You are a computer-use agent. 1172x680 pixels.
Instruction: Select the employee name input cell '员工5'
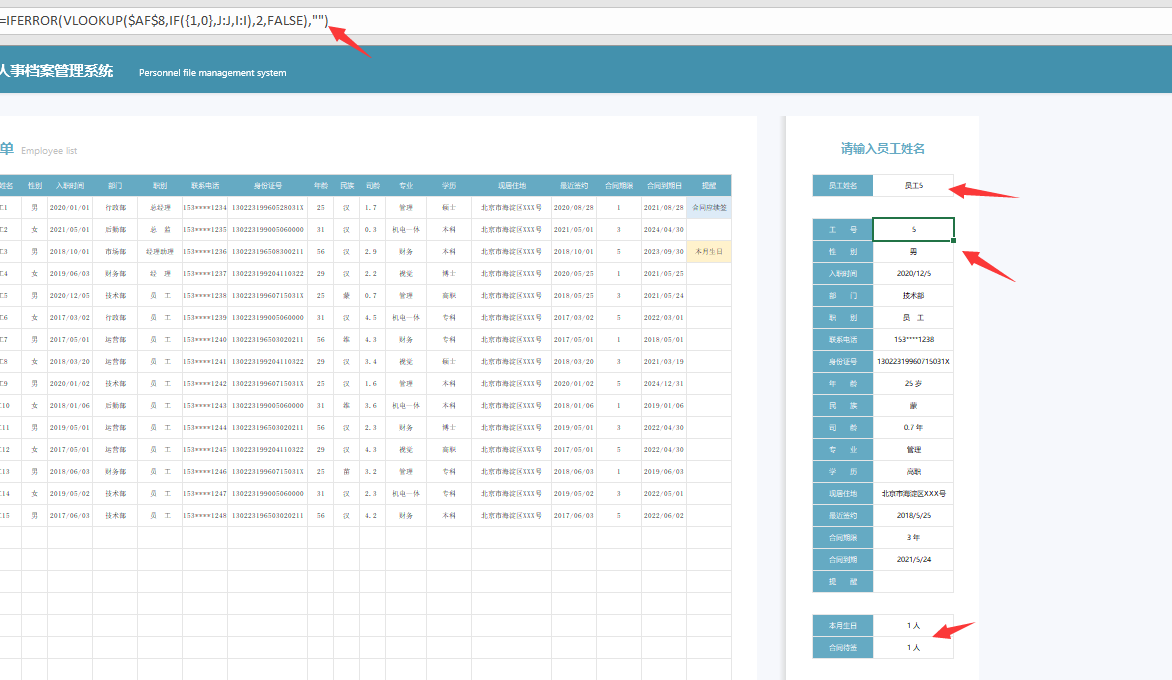coord(913,185)
